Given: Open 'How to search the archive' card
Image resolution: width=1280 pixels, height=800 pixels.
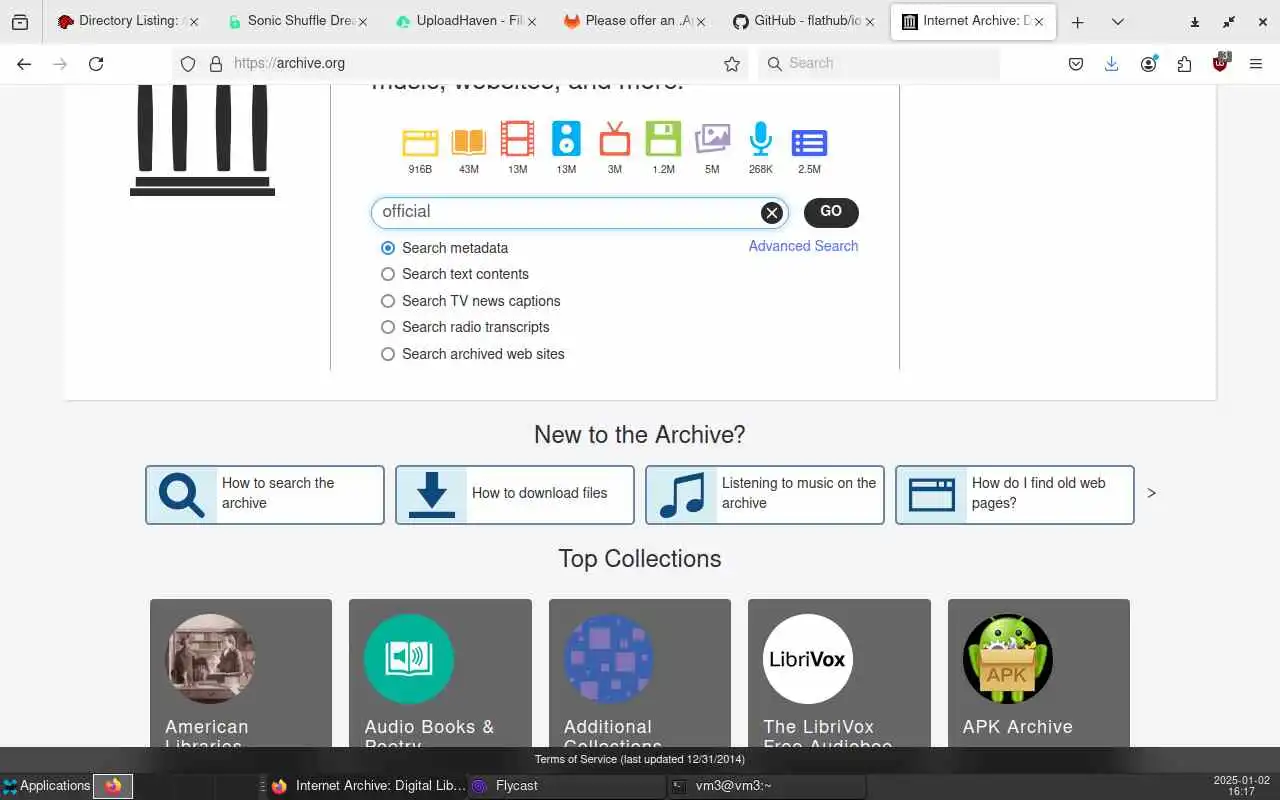Looking at the screenshot, I should point(265,494).
